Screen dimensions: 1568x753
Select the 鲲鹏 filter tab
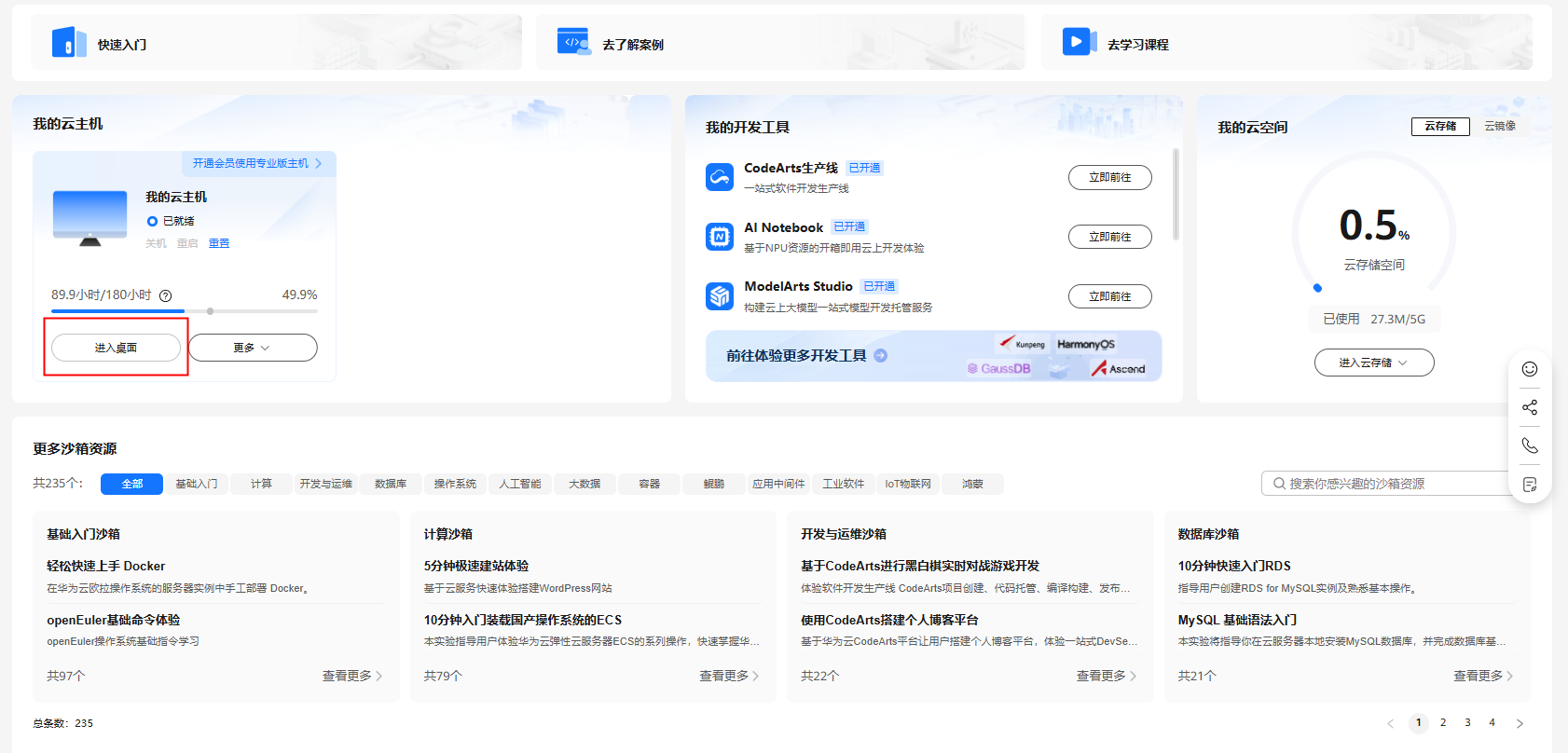click(x=714, y=484)
